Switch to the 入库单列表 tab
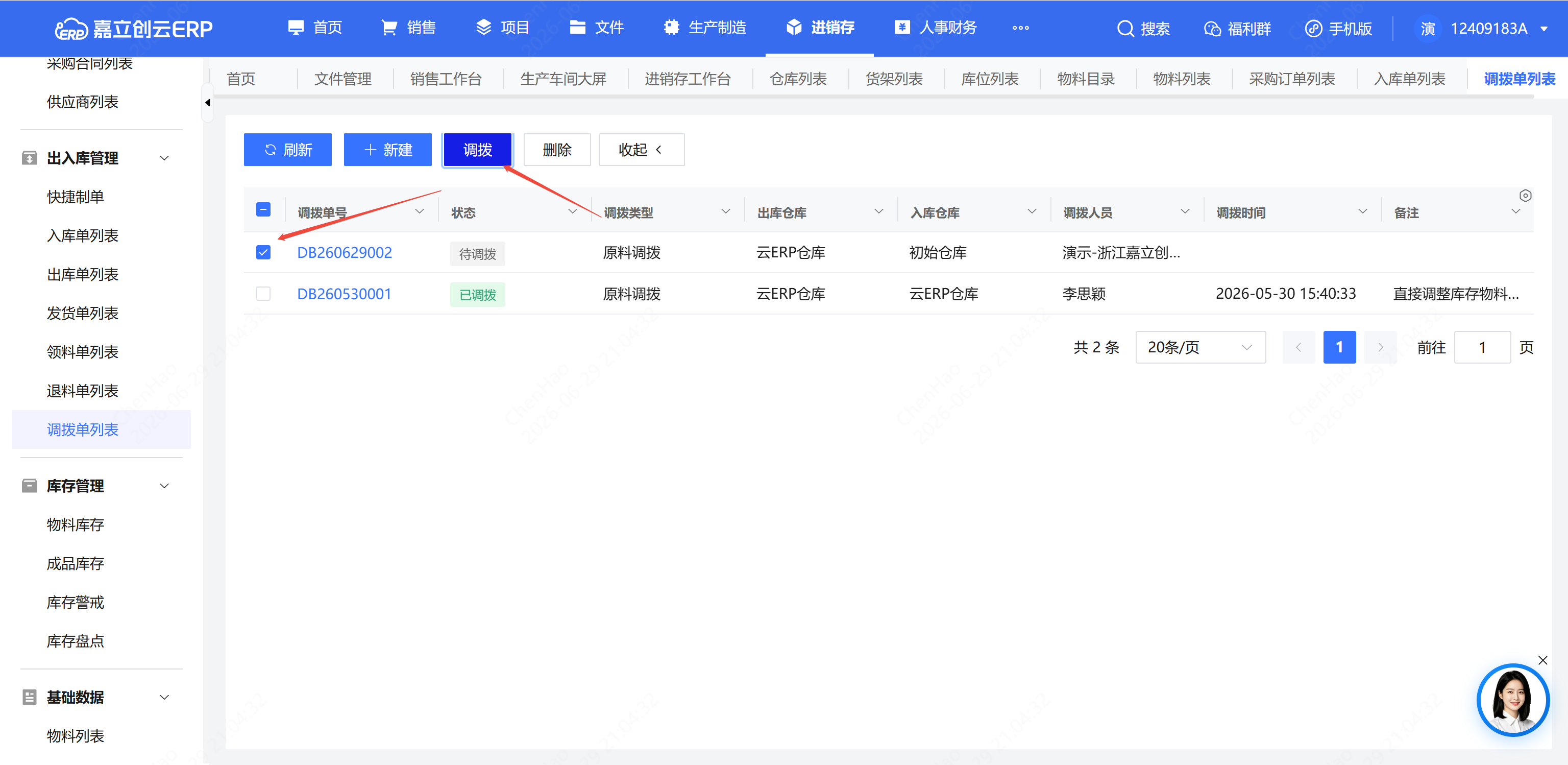This screenshot has height=765, width=1568. point(1409,79)
